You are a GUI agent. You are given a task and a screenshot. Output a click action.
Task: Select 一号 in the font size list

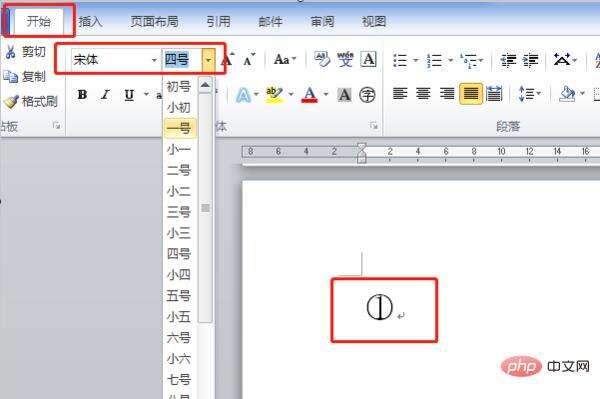click(179, 128)
